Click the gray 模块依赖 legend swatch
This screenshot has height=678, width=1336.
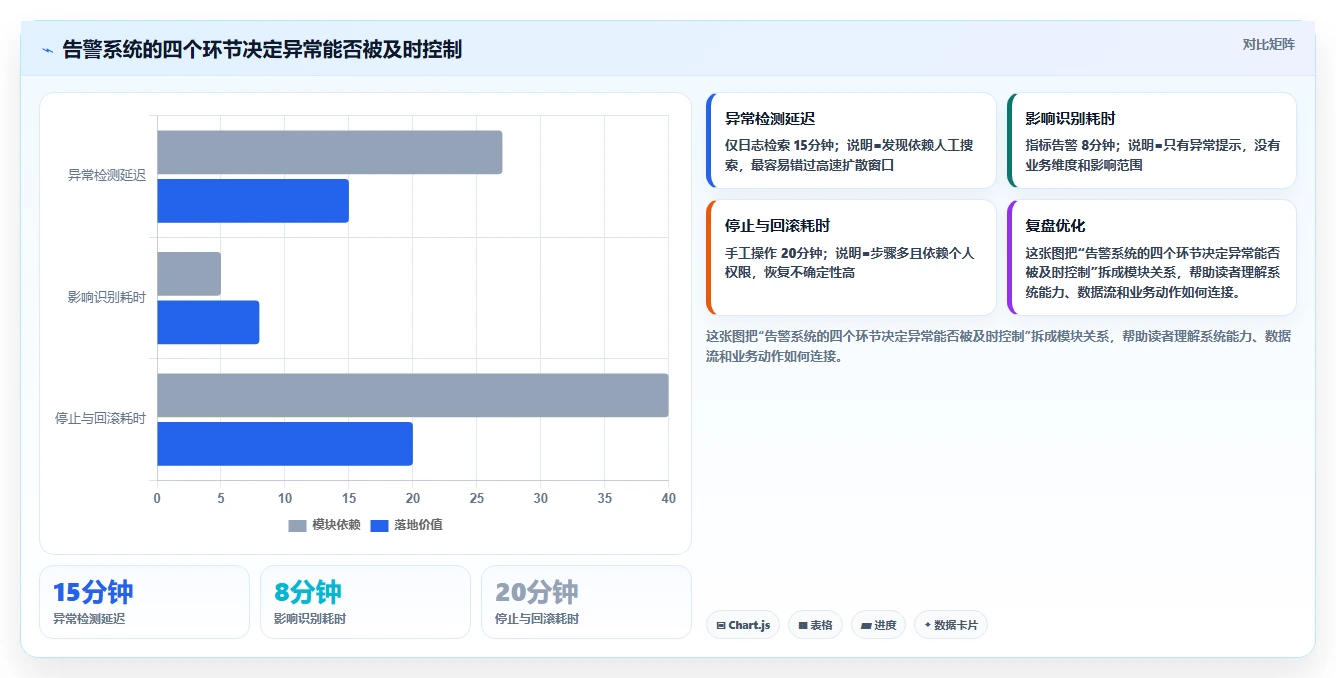tap(297, 526)
